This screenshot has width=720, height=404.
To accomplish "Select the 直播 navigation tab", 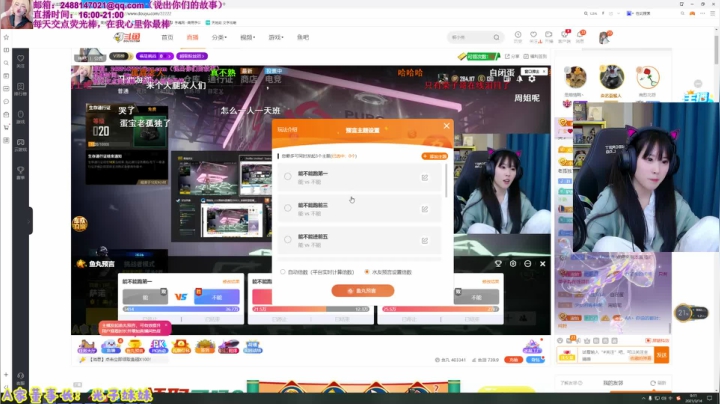I will click(x=192, y=37).
